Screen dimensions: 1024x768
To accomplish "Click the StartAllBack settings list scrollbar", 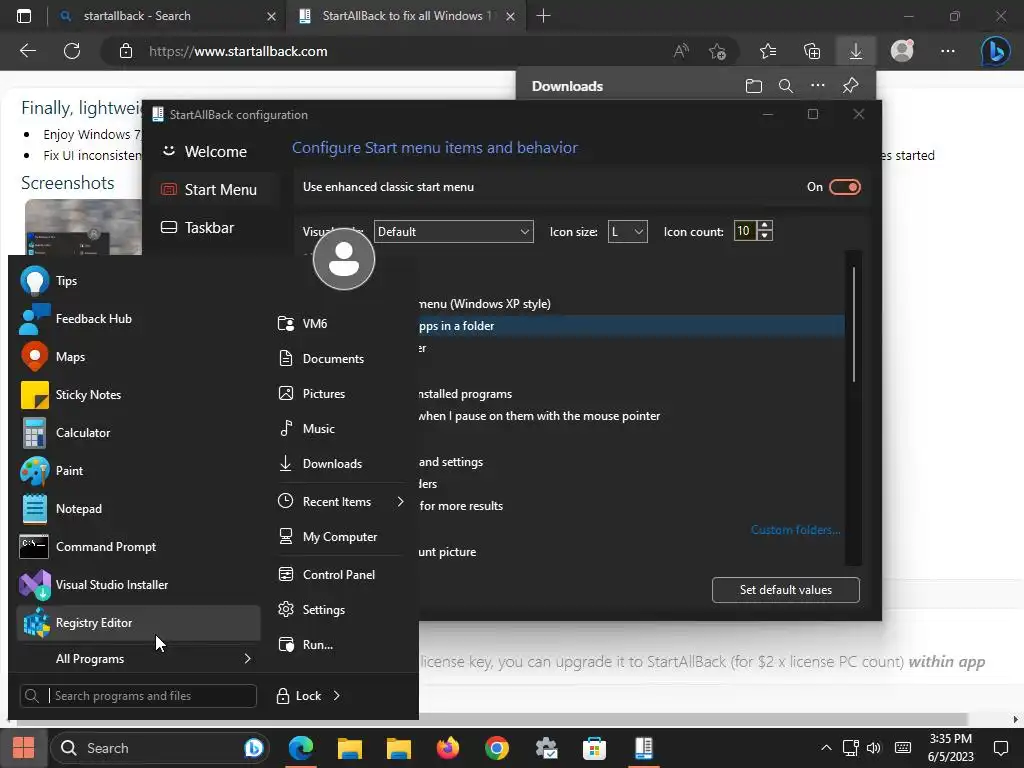I will 853,325.
